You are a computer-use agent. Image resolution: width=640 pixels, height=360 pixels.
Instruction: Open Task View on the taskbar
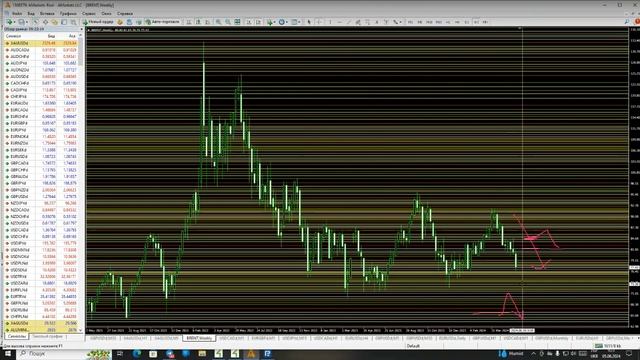(x=120, y=353)
